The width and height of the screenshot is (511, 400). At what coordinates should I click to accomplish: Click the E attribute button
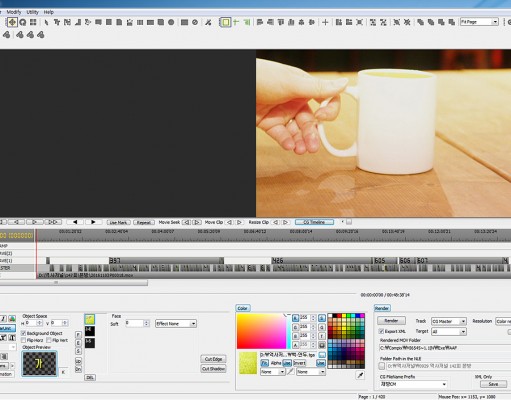tap(78, 343)
